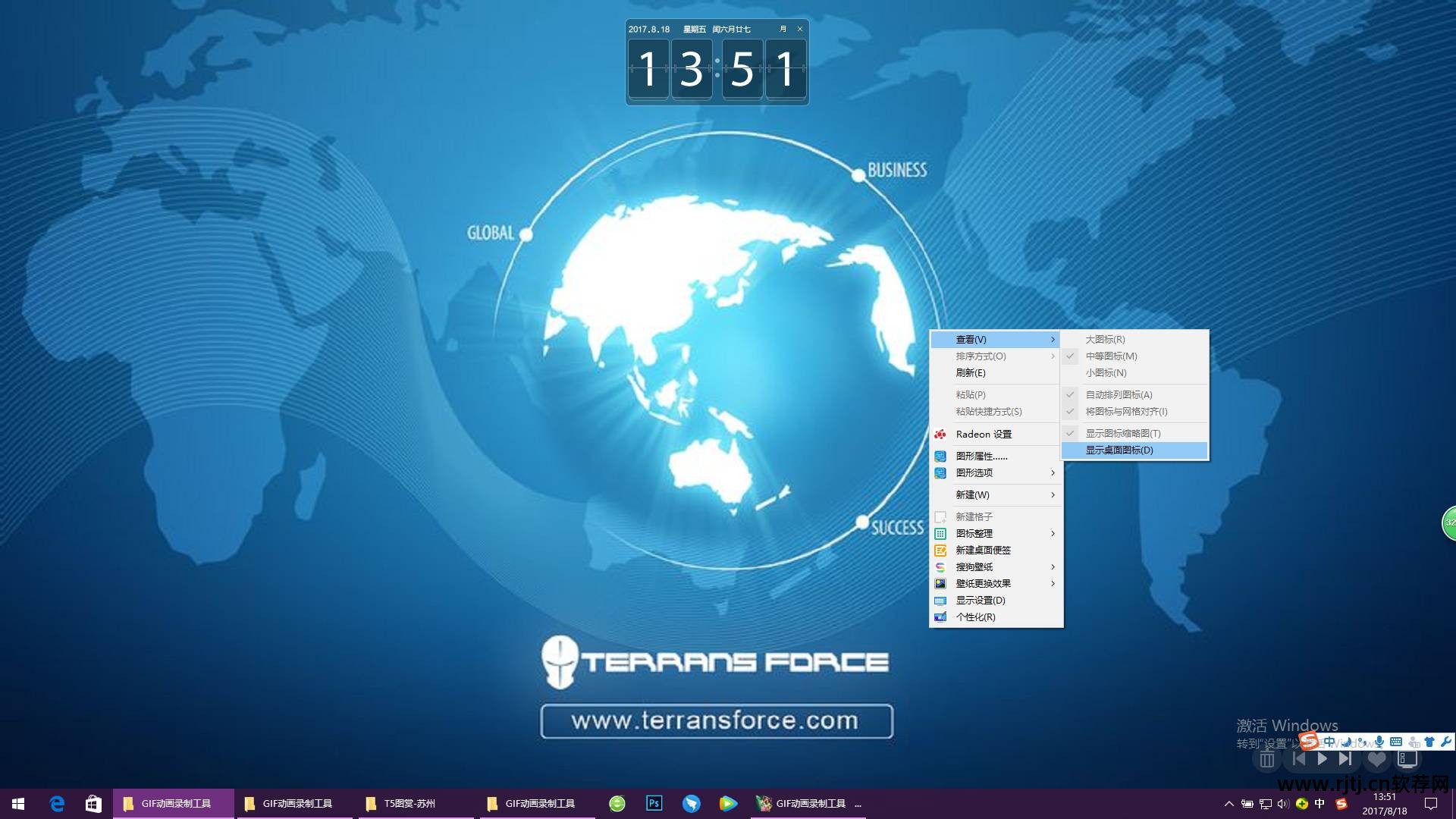Open the soft keyboard icon on Sogou bar
Viewport: 1456px width, 819px height.
pyautogui.click(x=1396, y=742)
